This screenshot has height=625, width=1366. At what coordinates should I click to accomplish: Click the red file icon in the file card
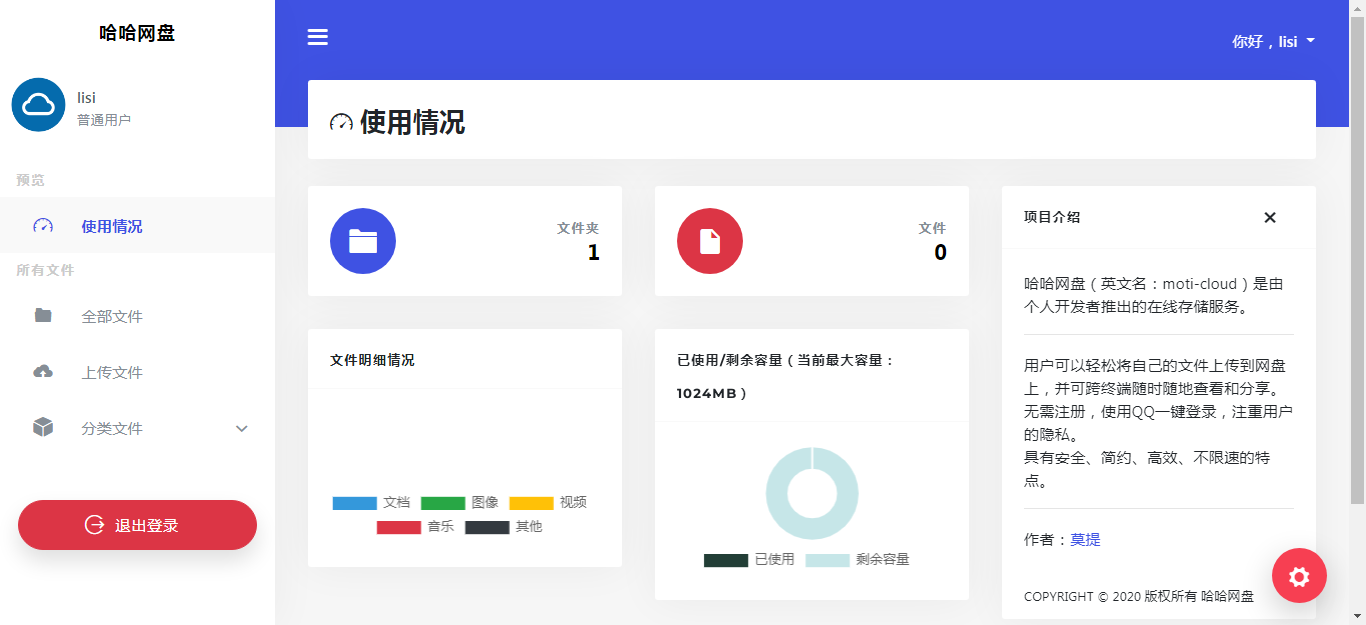(709, 241)
